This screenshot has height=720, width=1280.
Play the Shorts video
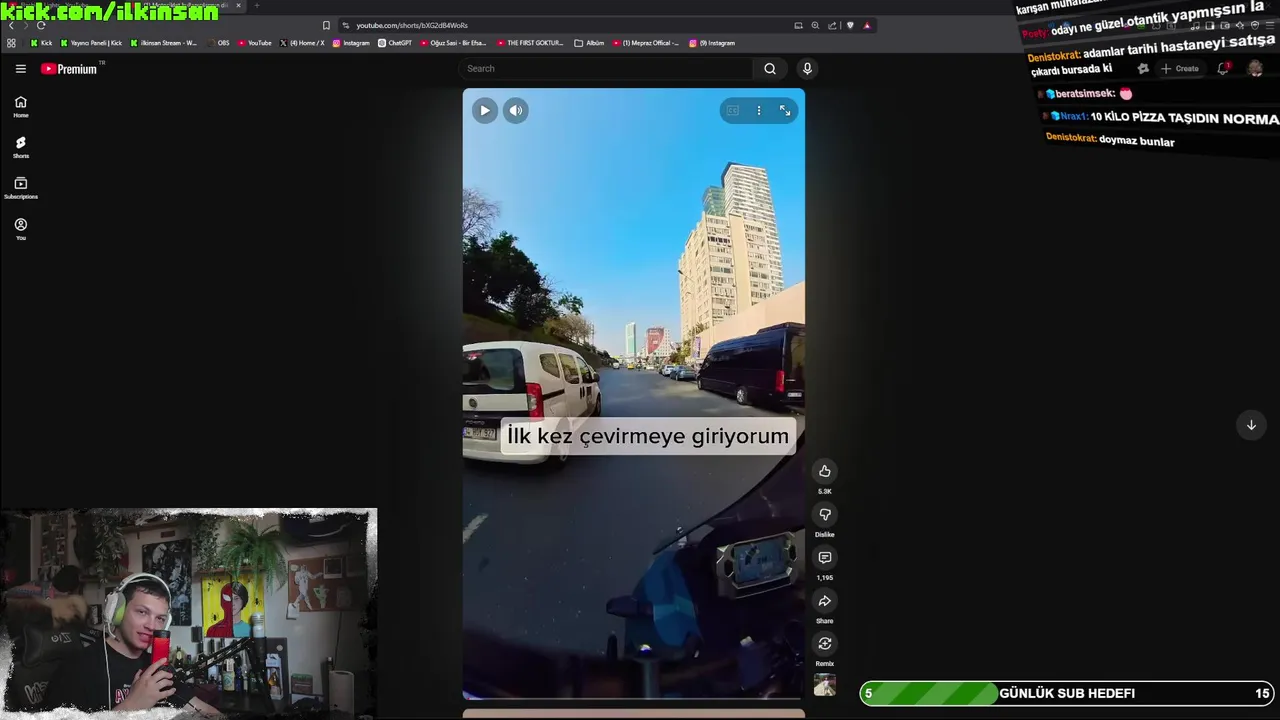(484, 110)
